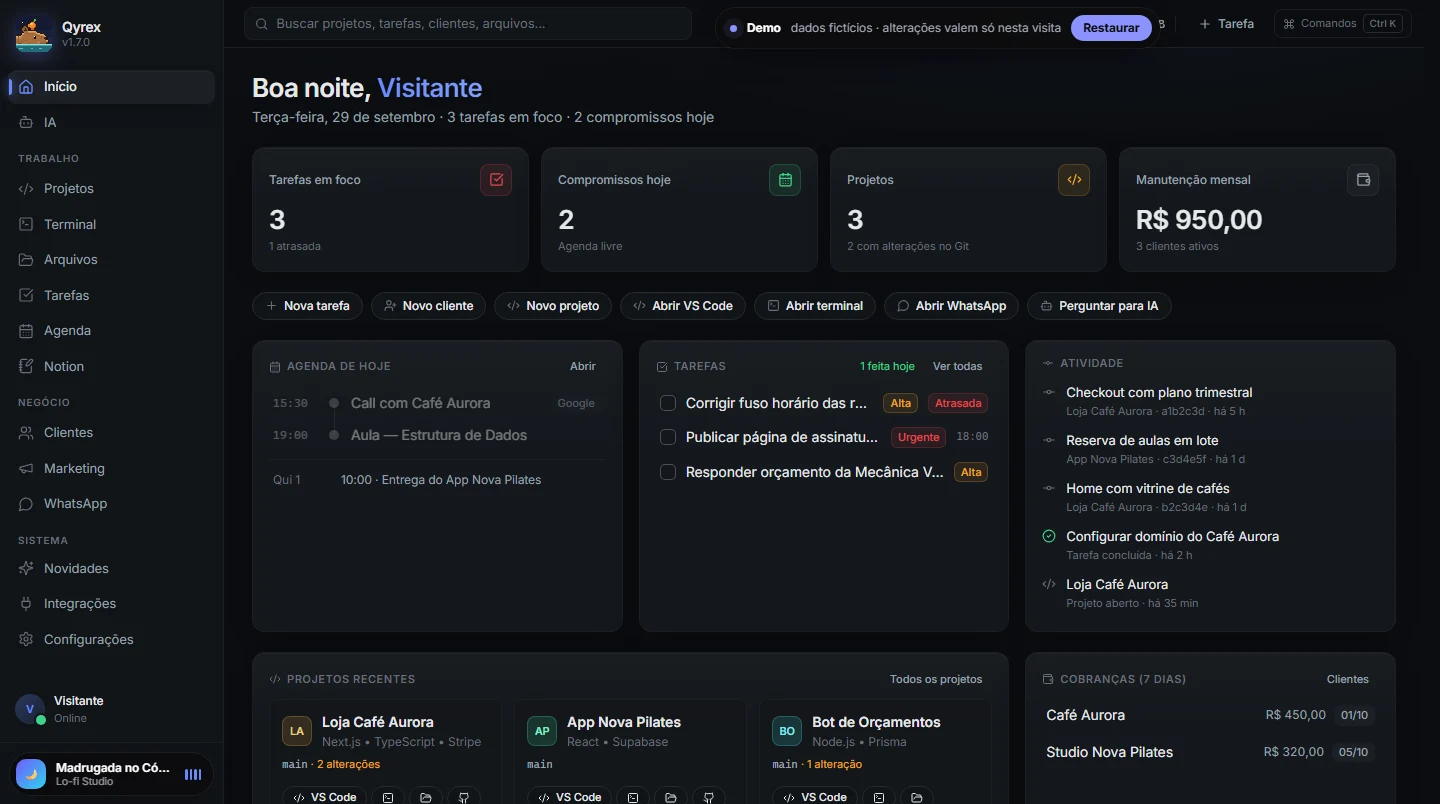1440x804 pixels.
Task: Click the red checklist icon on Tarefas em foco
Action: [496, 180]
